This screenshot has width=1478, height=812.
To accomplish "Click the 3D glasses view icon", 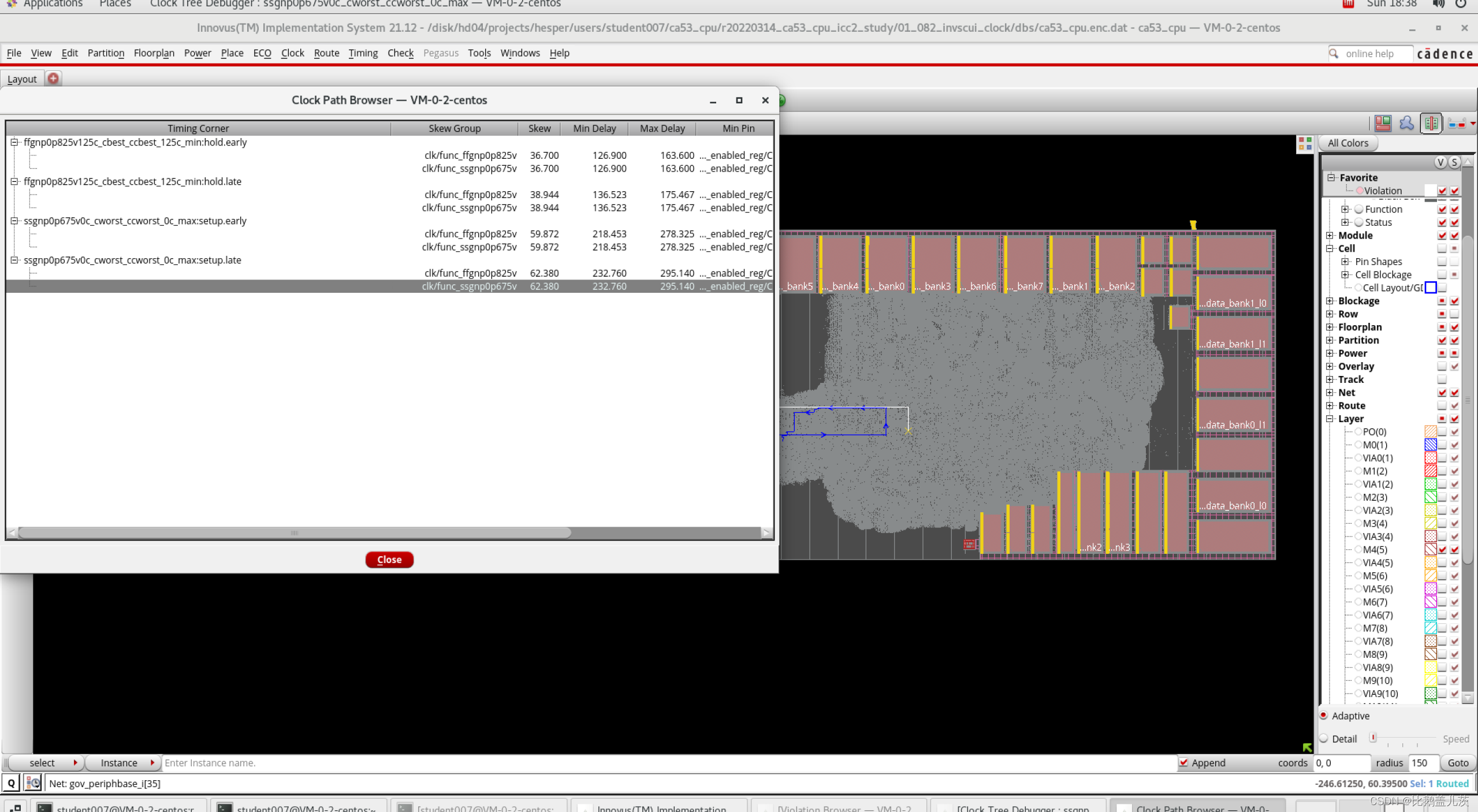I will 1457,123.
